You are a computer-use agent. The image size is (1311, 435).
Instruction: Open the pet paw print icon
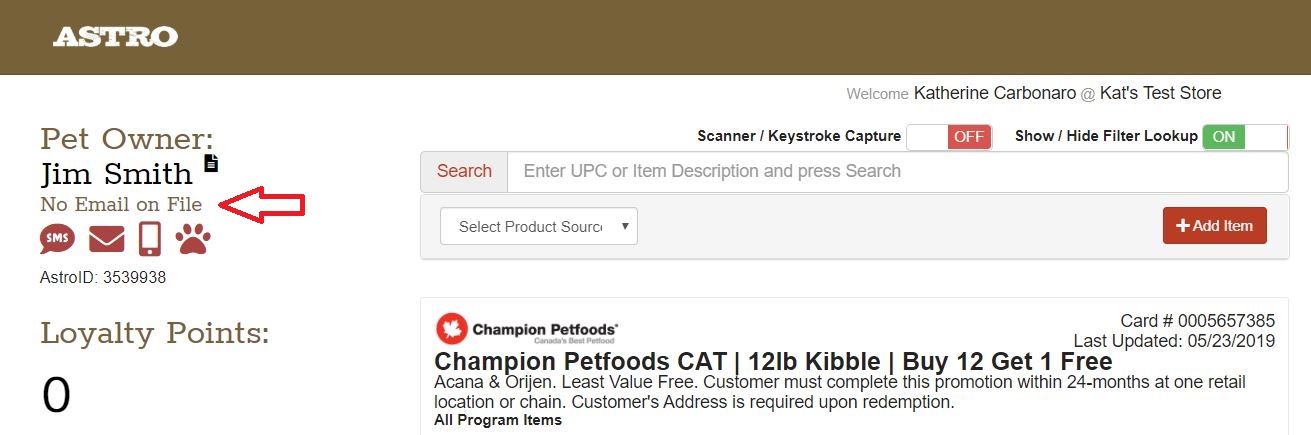click(x=193, y=240)
